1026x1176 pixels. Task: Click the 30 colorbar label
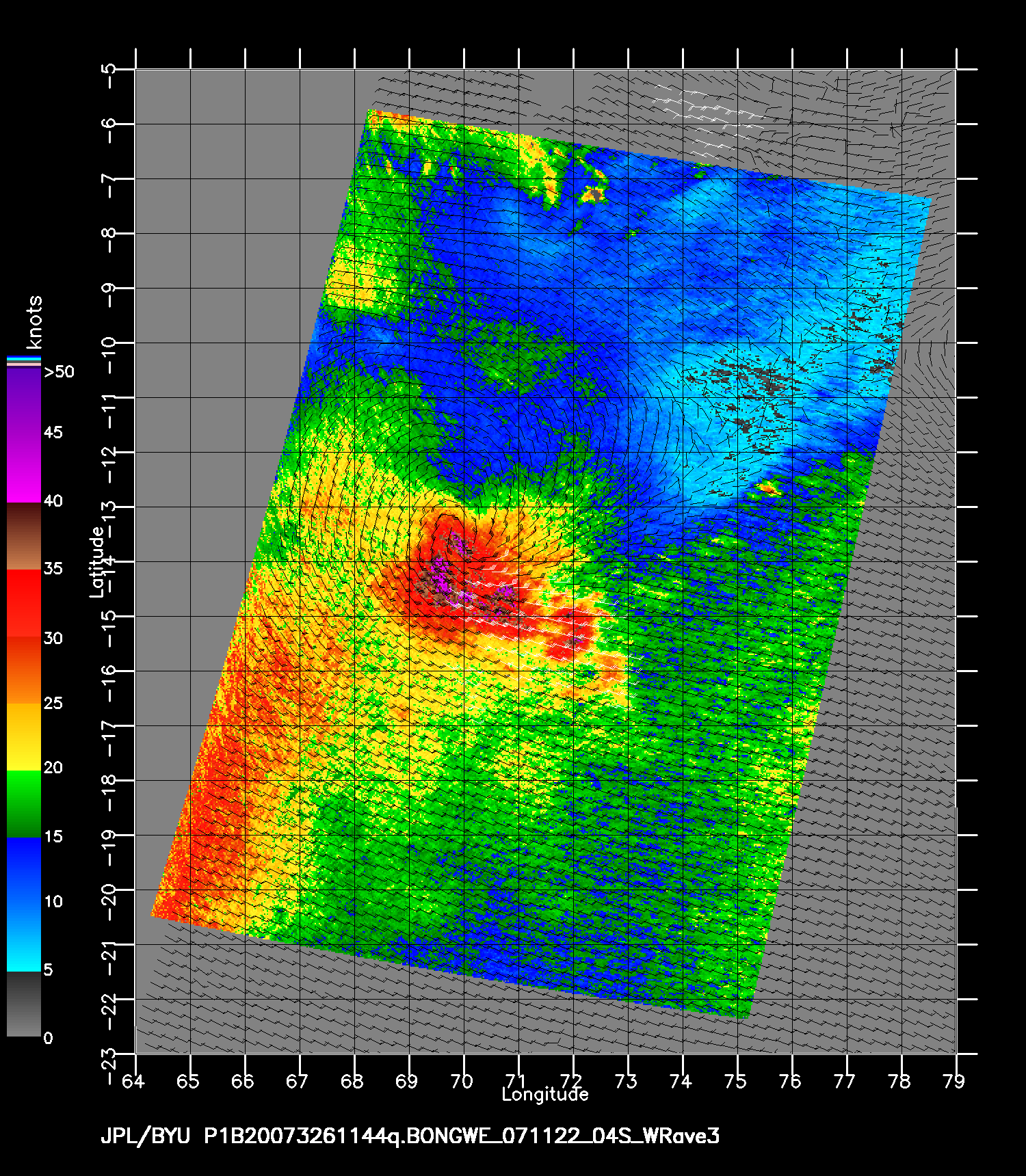point(53,639)
